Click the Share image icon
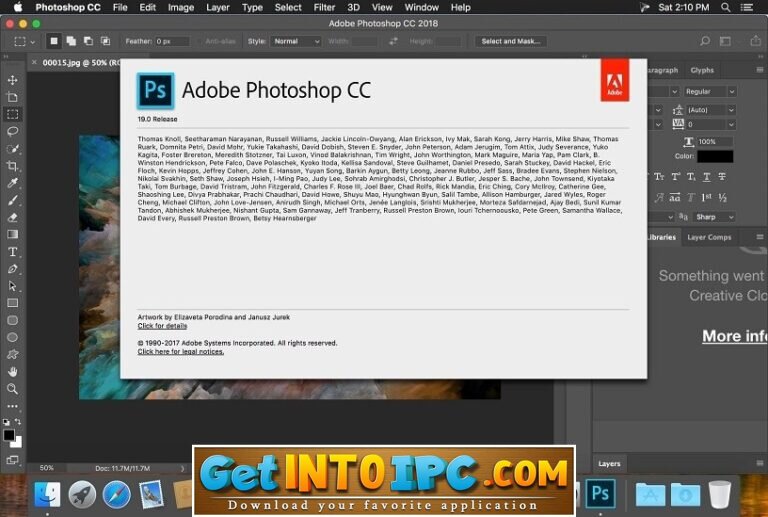Viewport: 768px width, 517px height. 756,41
